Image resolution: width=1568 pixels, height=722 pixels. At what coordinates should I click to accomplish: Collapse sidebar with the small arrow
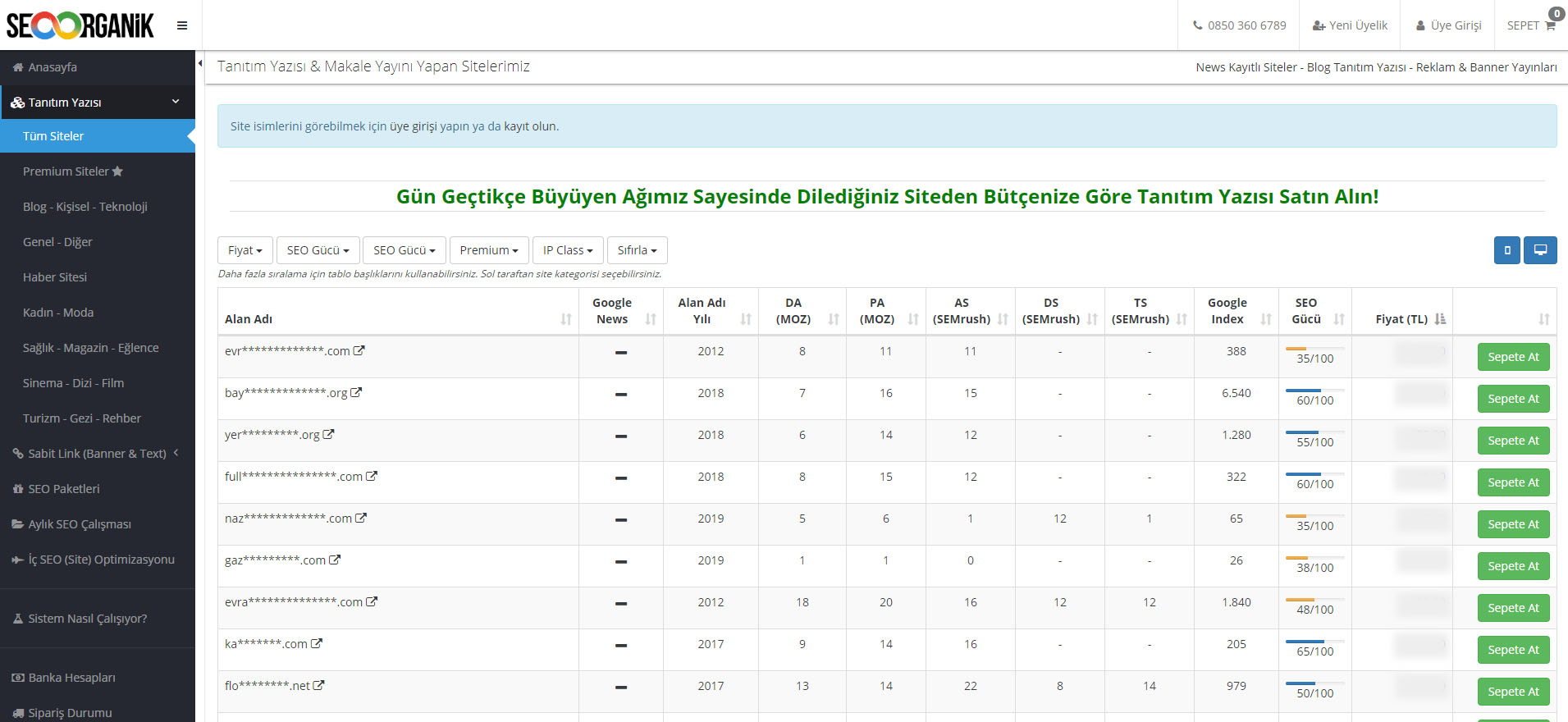[199, 63]
